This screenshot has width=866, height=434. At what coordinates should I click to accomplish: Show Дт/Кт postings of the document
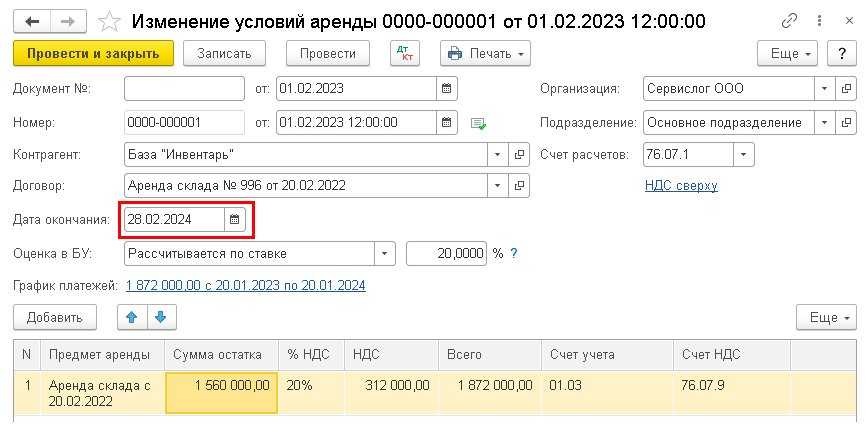[405, 54]
